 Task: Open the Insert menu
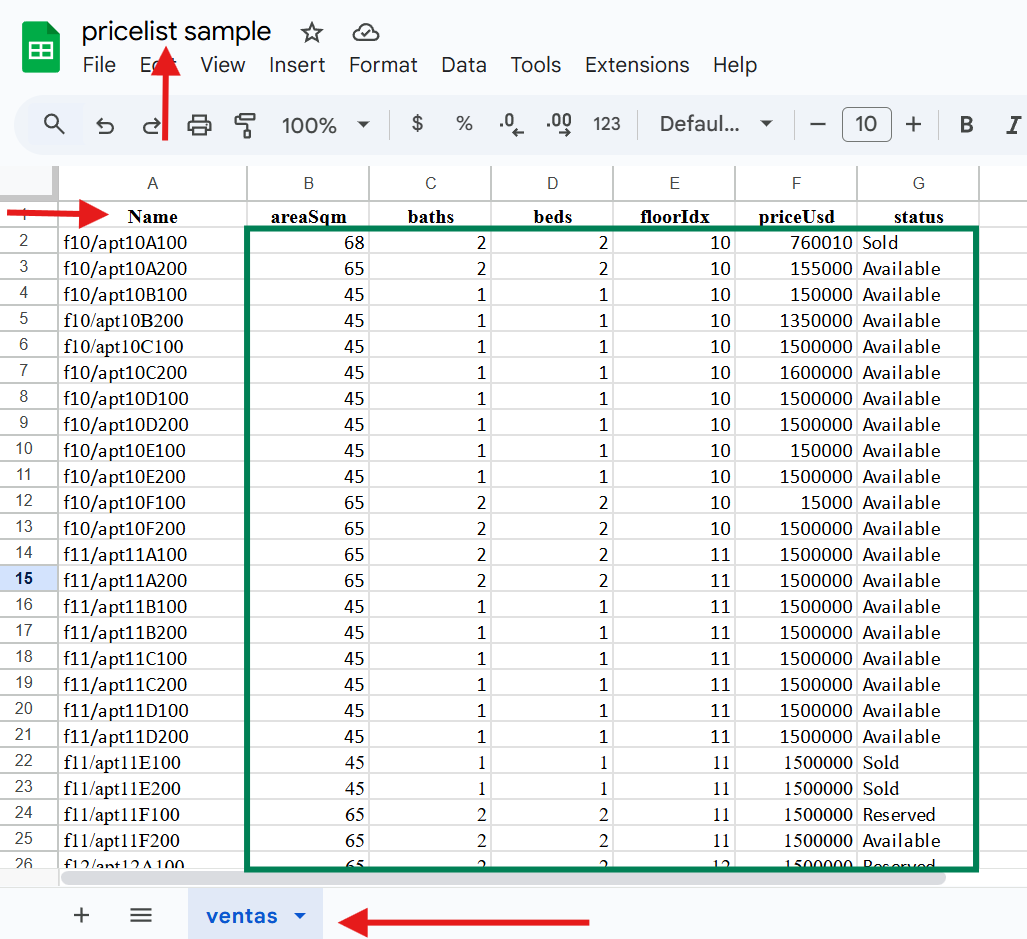pos(297,65)
